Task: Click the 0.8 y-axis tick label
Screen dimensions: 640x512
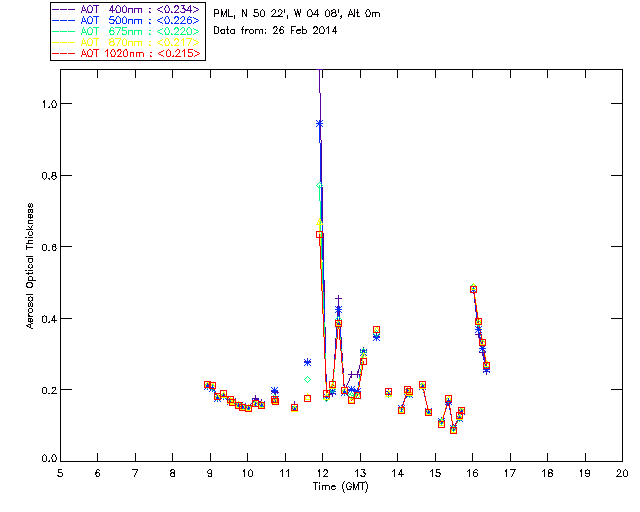Action: pos(49,176)
